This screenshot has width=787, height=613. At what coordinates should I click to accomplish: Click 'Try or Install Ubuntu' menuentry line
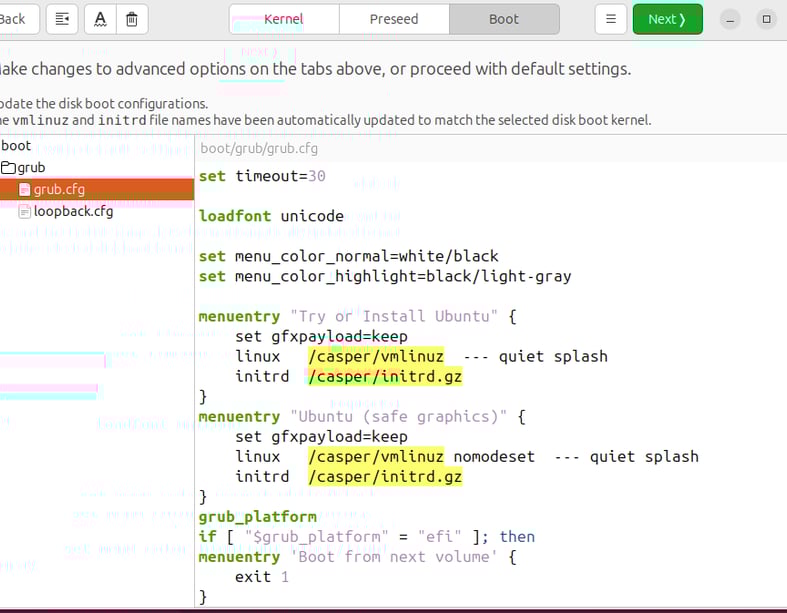357,317
